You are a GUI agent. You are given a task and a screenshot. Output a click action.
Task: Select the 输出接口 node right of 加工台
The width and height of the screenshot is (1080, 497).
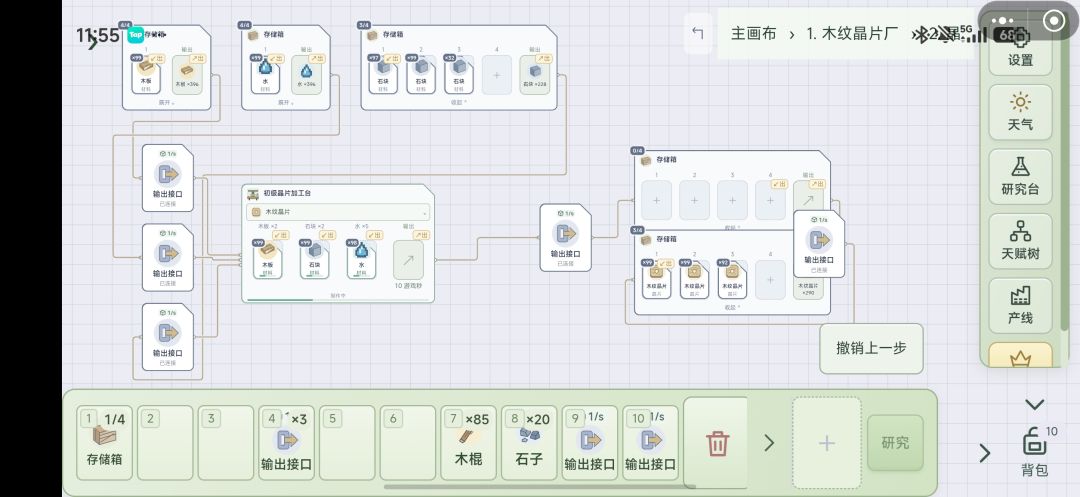click(565, 237)
